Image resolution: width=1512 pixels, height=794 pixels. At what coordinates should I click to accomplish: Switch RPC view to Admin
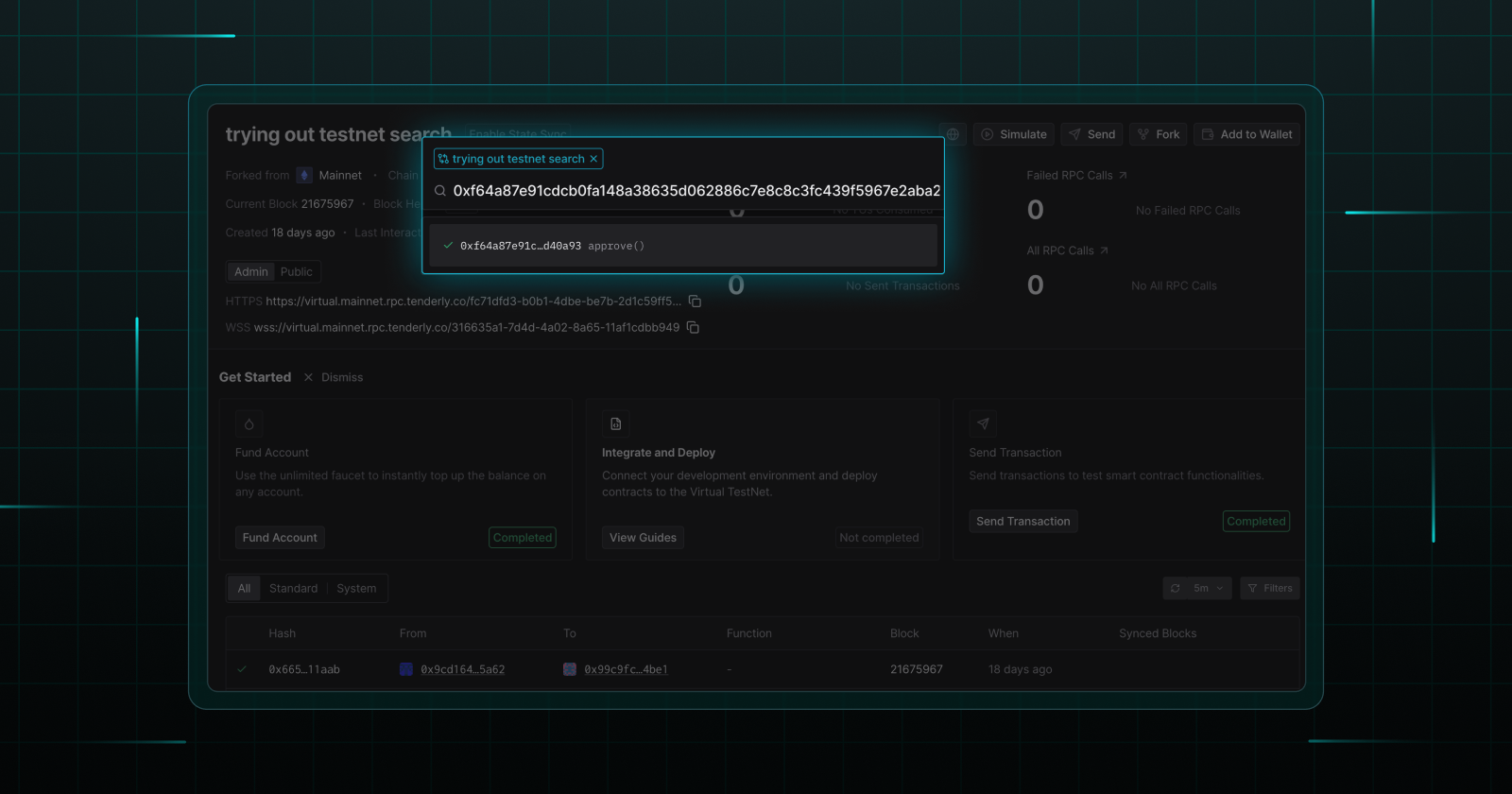(x=251, y=271)
